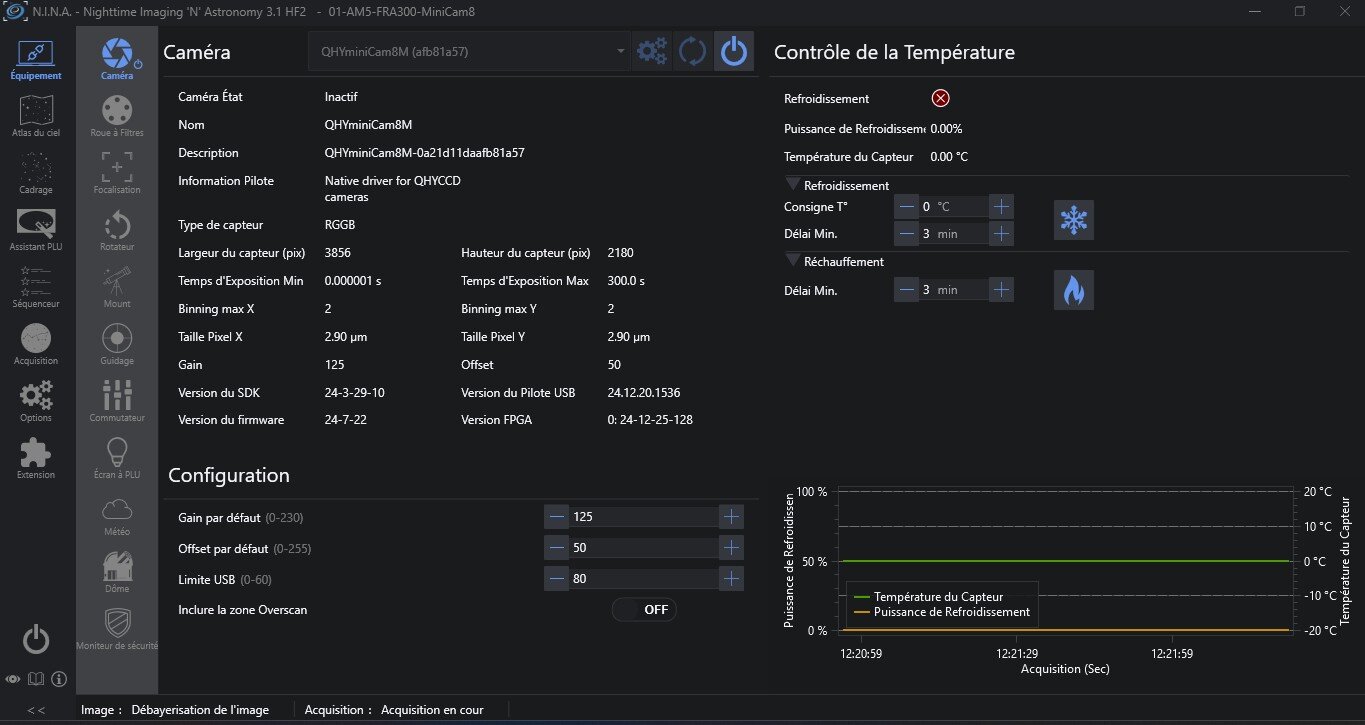
Task: Click the camera connect power button
Action: (x=734, y=51)
